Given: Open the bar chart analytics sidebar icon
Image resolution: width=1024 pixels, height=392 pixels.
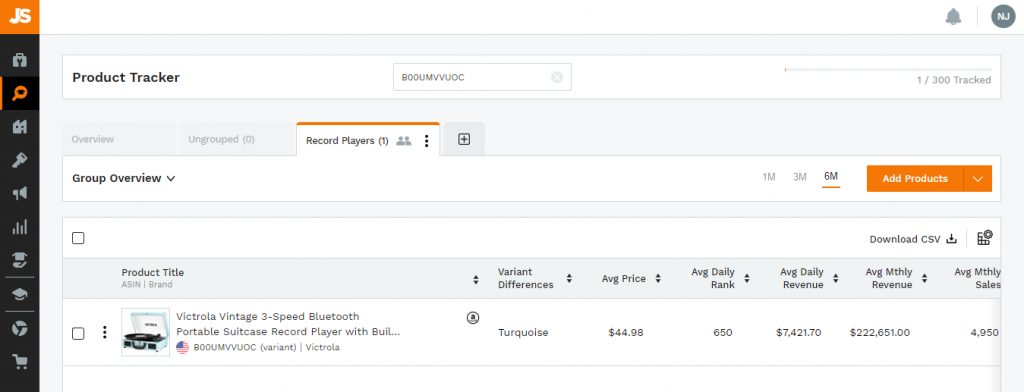Looking at the screenshot, I should click(20, 227).
